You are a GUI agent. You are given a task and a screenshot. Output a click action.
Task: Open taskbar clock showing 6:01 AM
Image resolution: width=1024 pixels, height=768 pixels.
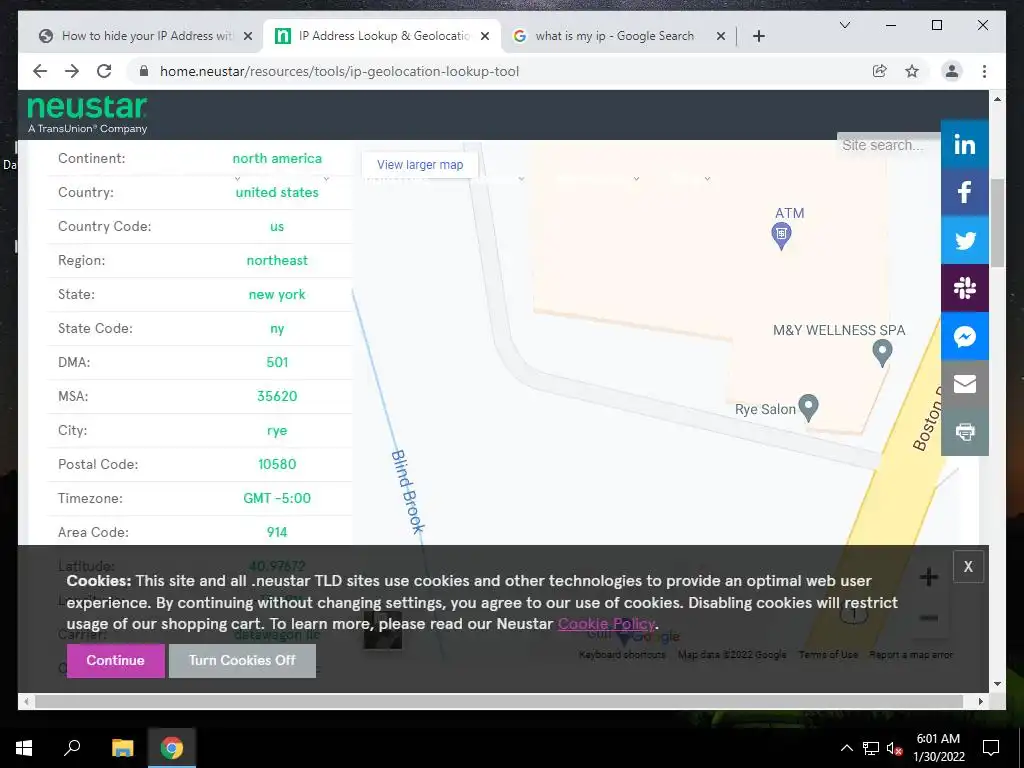point(938,748)
